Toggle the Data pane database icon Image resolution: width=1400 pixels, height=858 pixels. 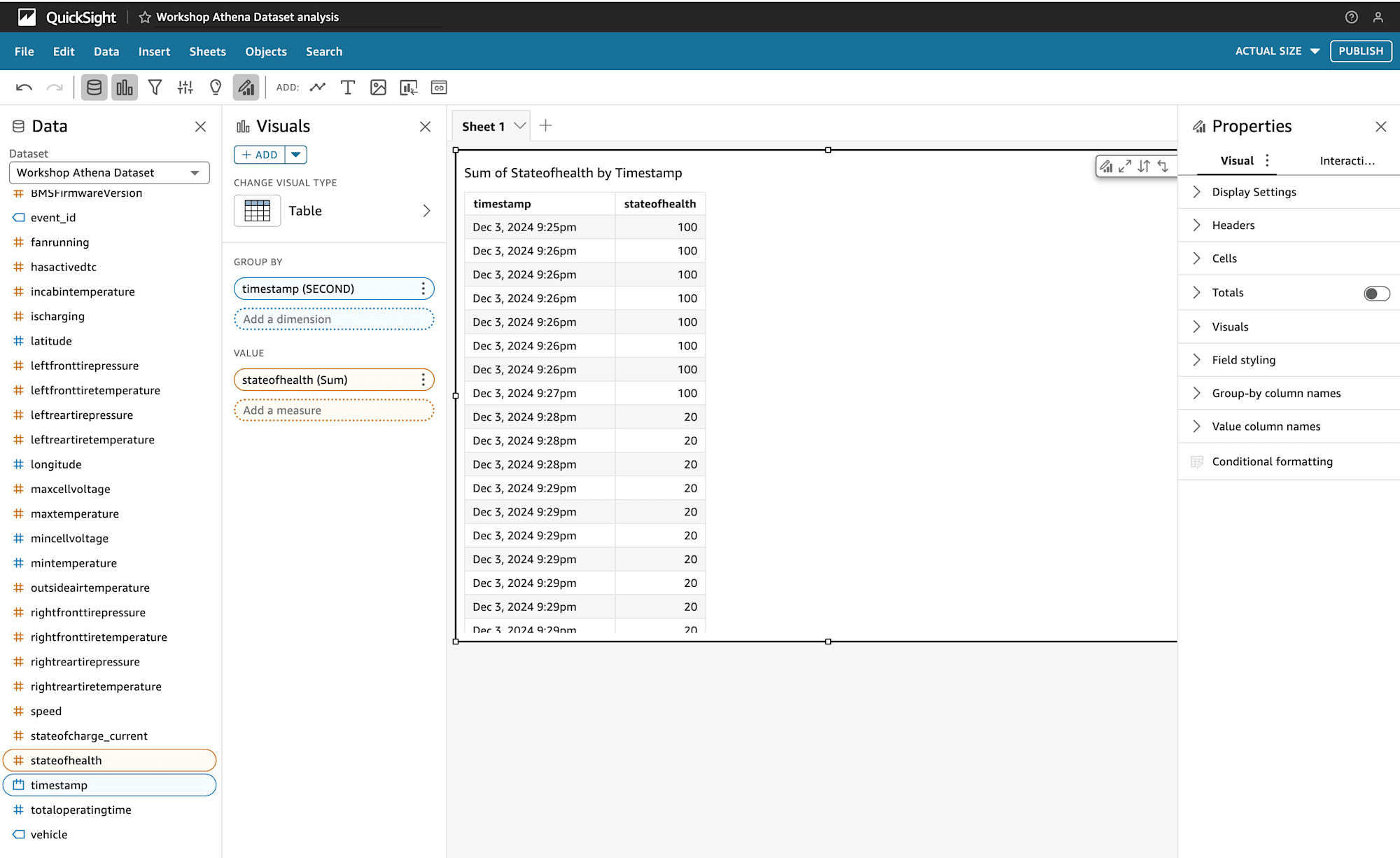click(94, 88)
